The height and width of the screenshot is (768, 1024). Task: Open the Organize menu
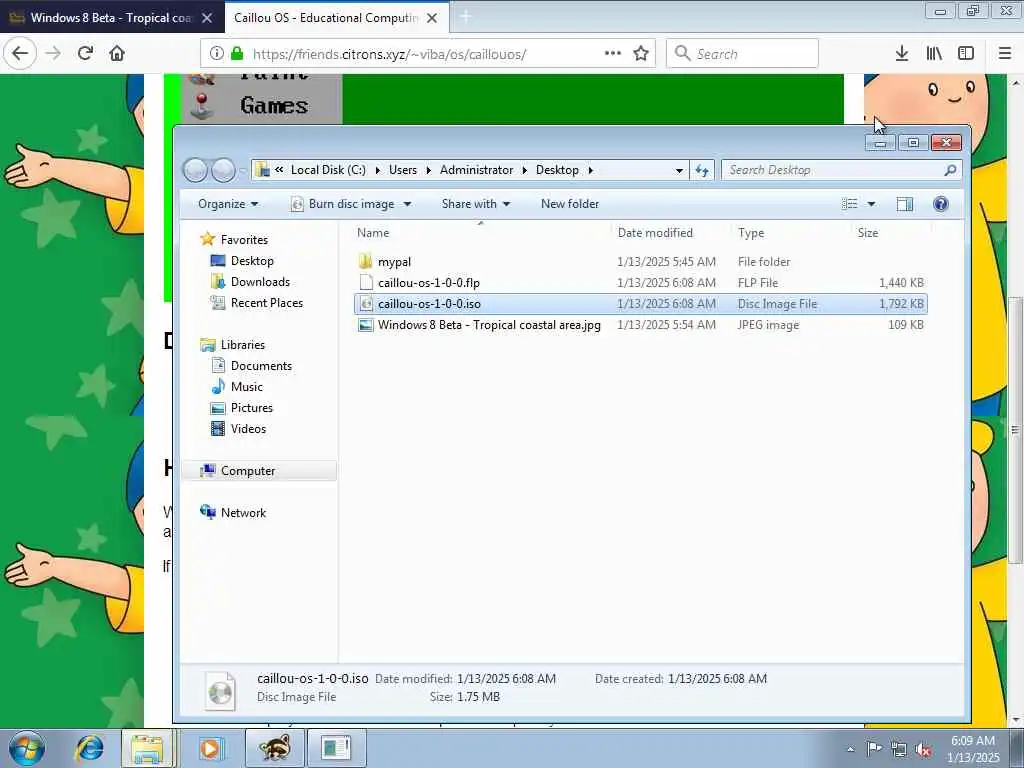pos(228,204)
